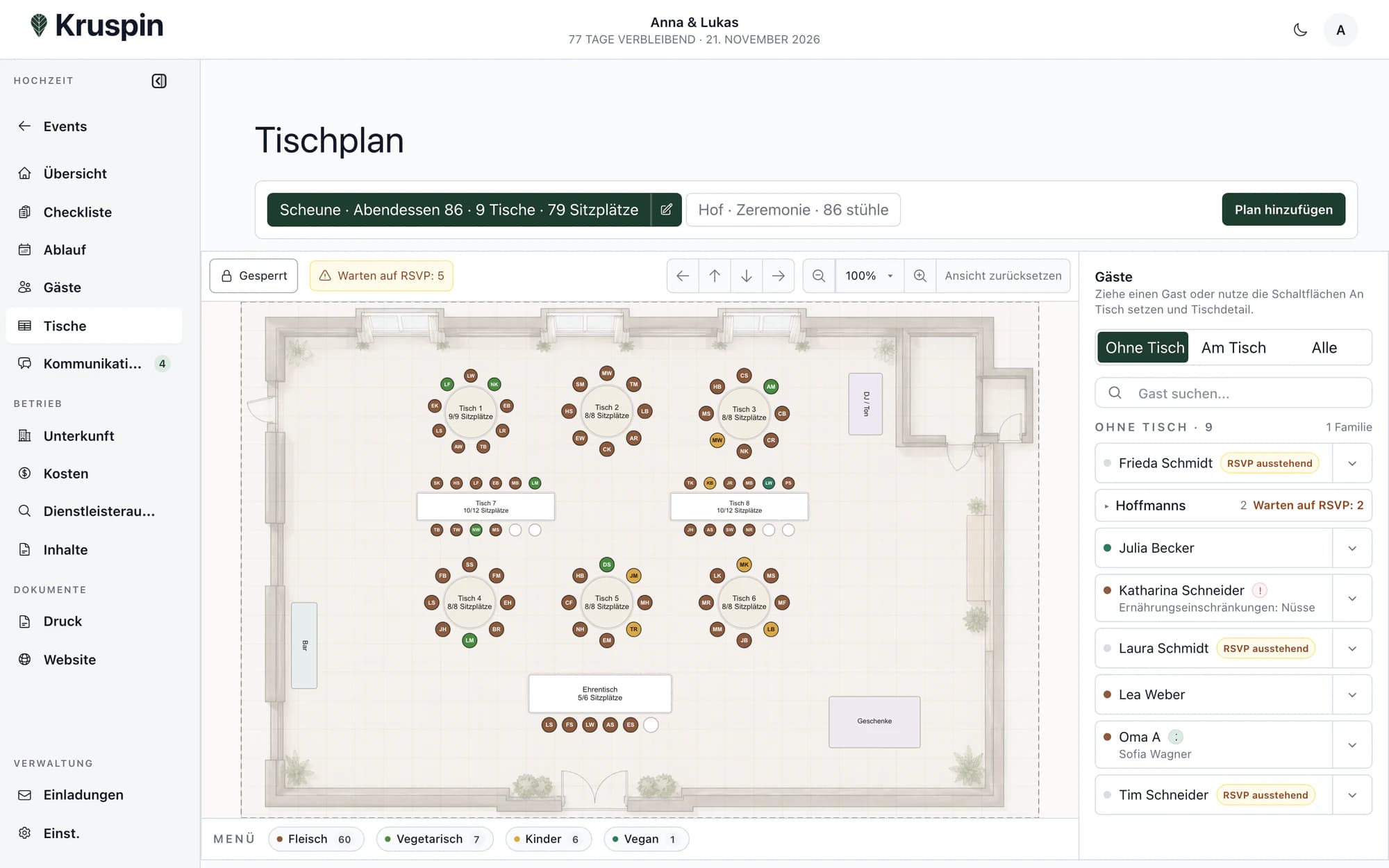1389x868 pixels.
Task: Expand Frieda Schmidt's guest row chevron
Action: [1352, 463]
